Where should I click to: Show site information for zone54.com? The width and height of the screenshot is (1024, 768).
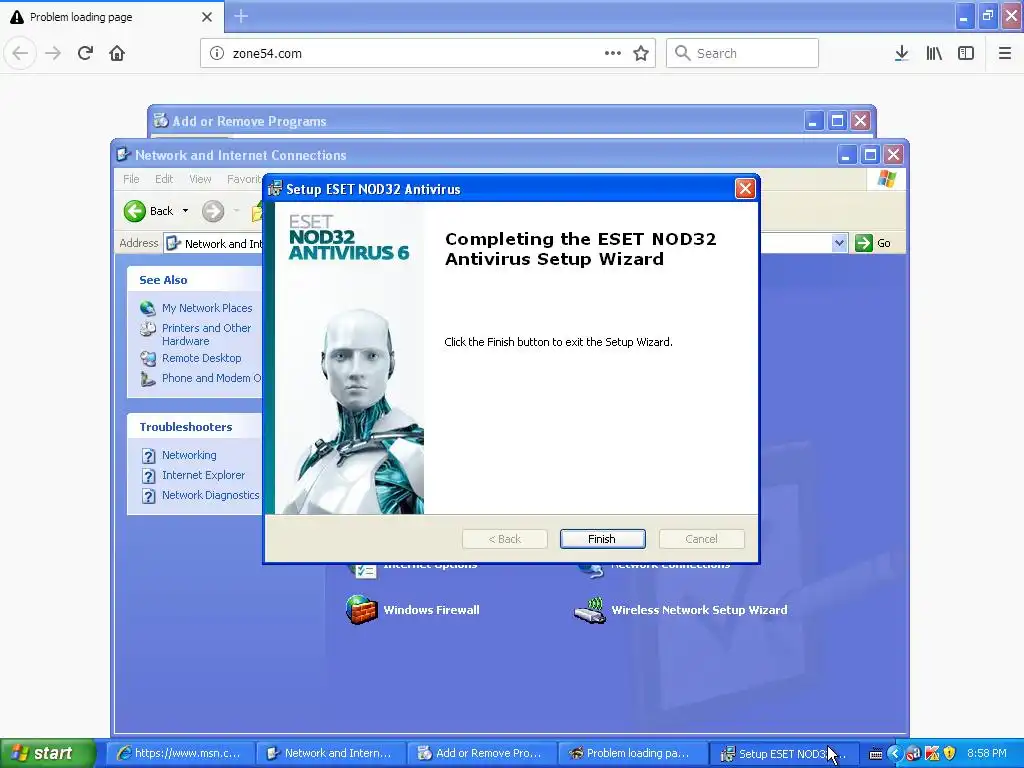(x=217, y=53)
